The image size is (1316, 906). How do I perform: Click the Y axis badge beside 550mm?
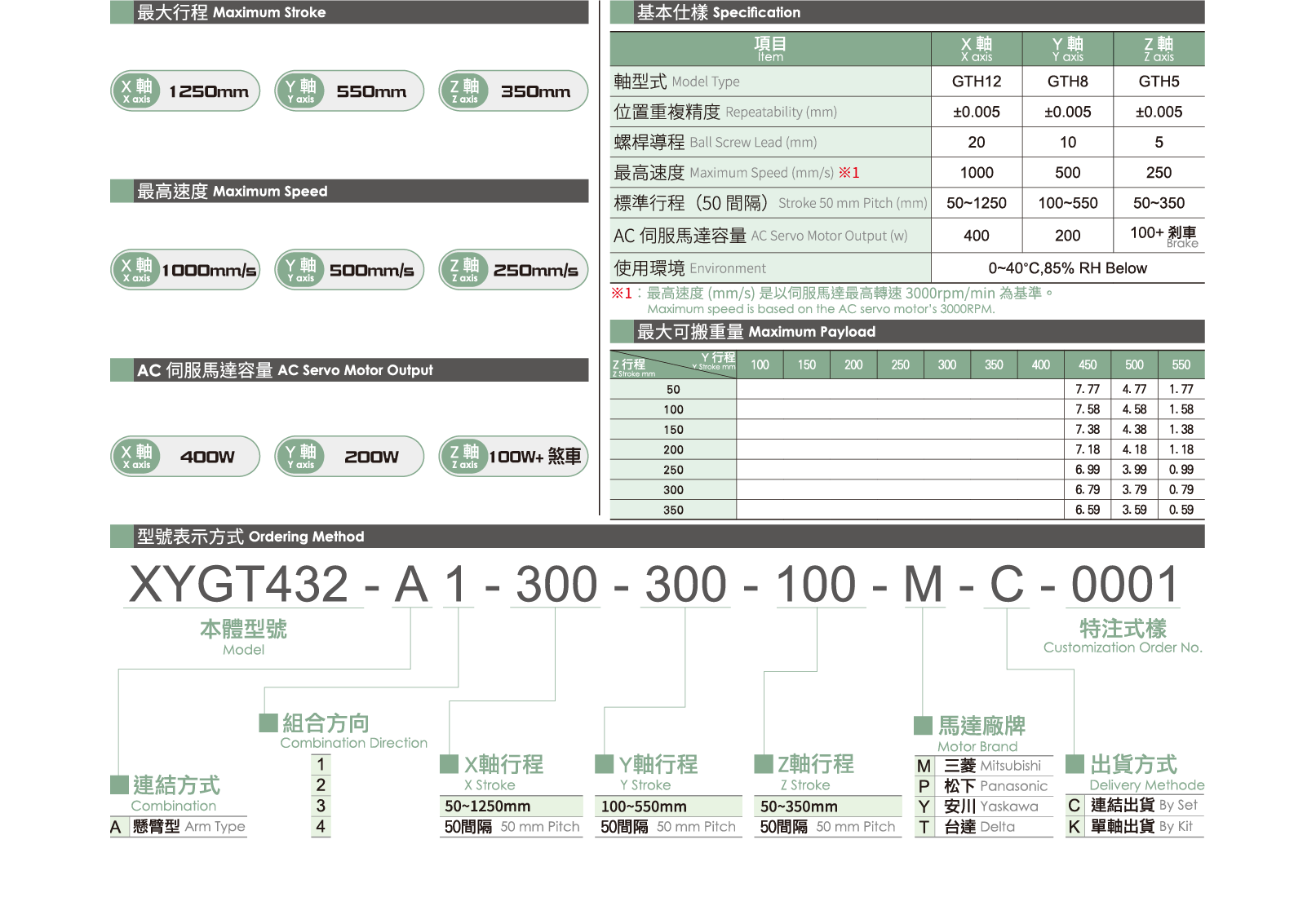click(300, 91)
